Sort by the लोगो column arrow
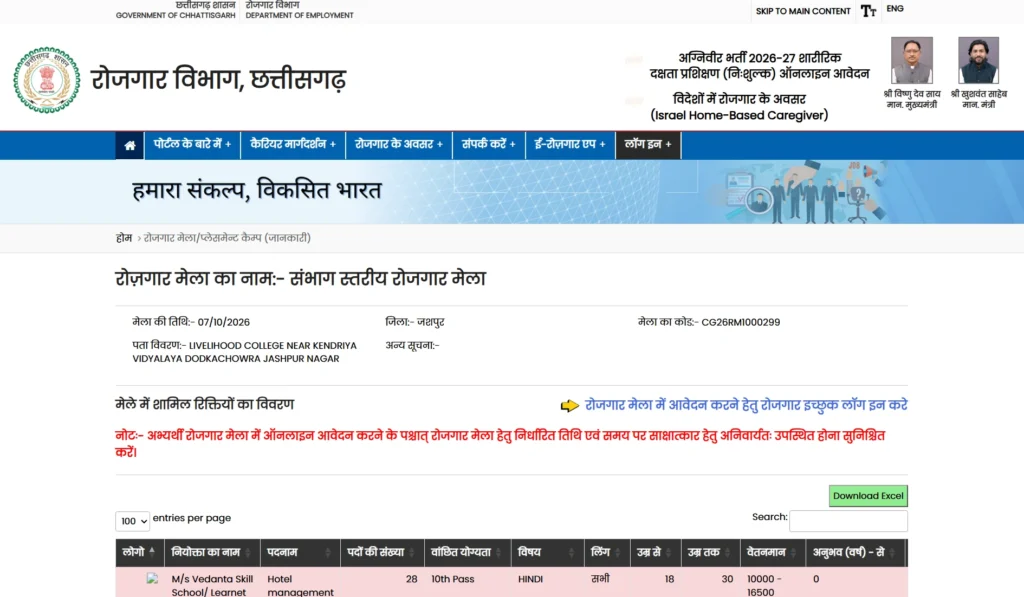Viewport: 1024px width, 597px height. tap(152, 552)
